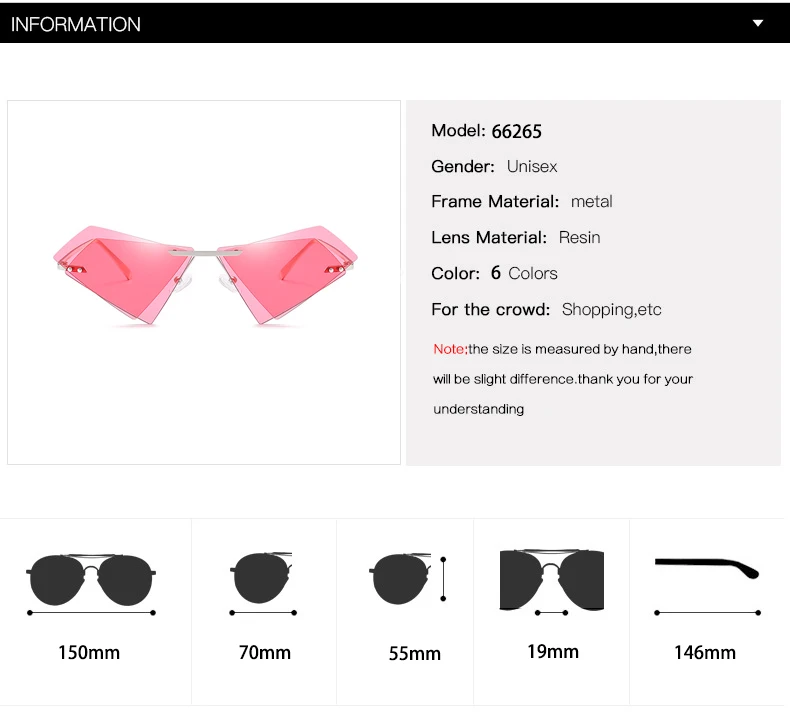Click the red Note label
790x718 pixels.
[x=450, y=349]
